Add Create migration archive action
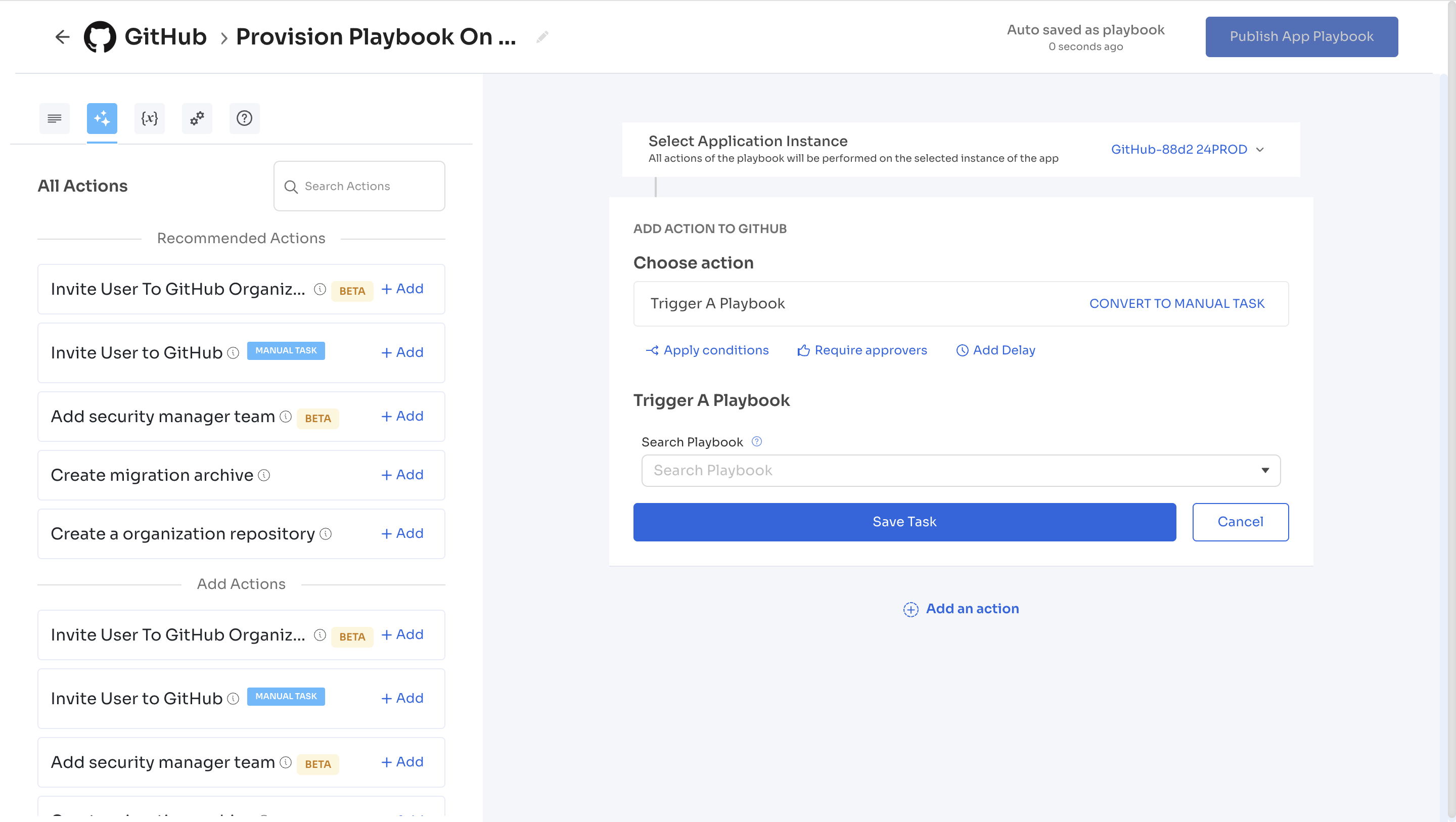Screen dimensions: 1456x822 pyautogui.click(x=402, y=475)
